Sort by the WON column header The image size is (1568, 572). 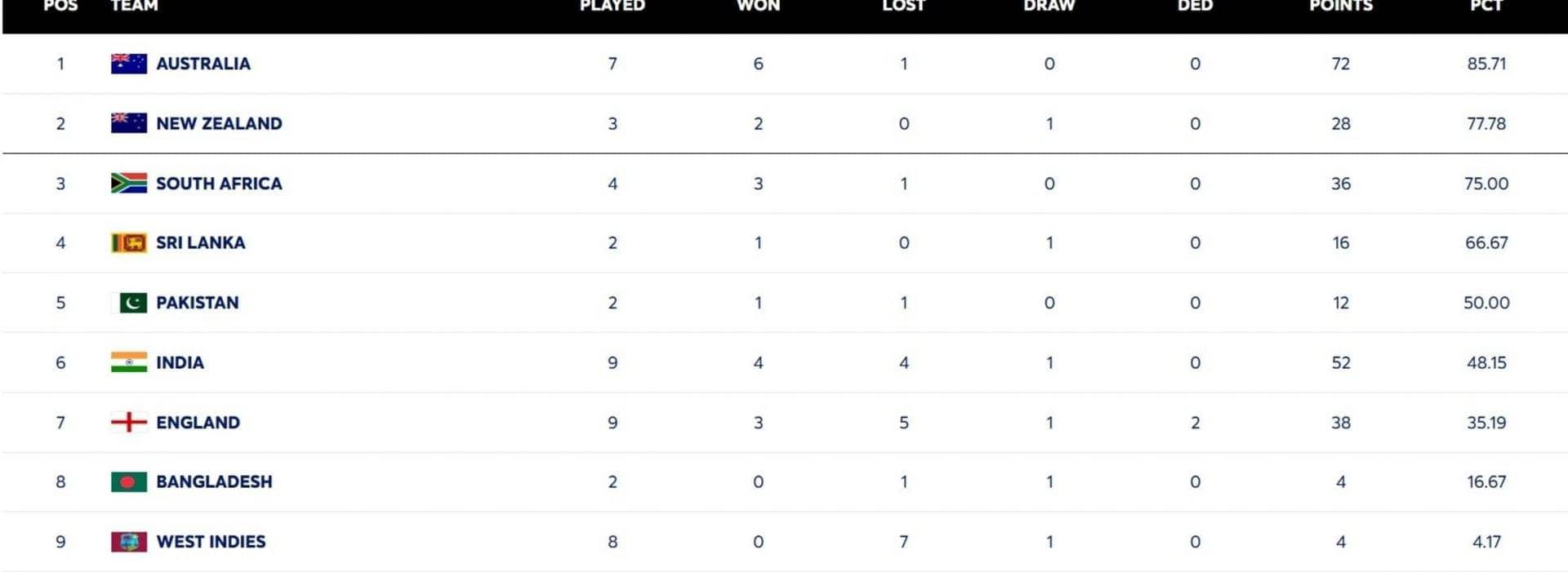pyautogui.click(x=758, y=7)
